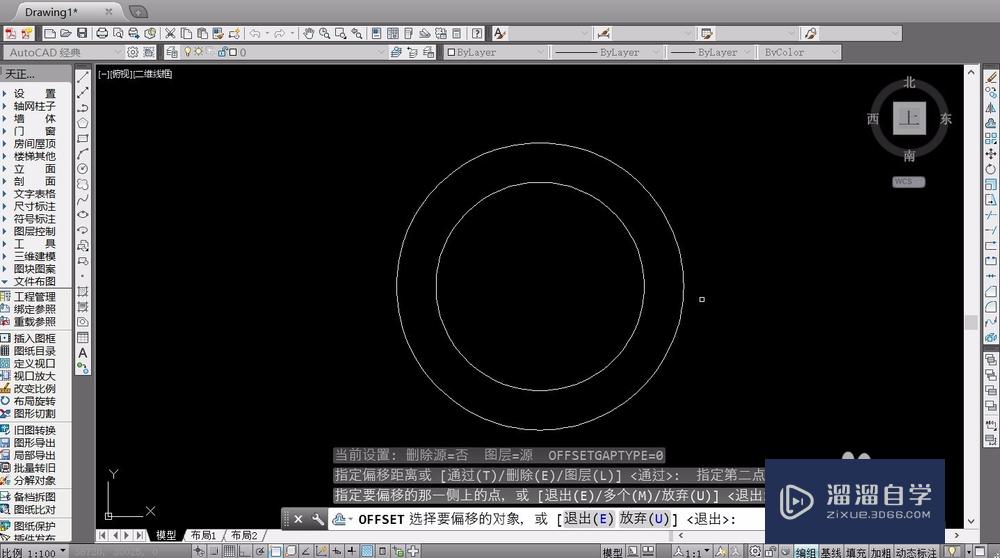
Task: Open the ByLayer linetype dropdown
Action: [607, 52]
